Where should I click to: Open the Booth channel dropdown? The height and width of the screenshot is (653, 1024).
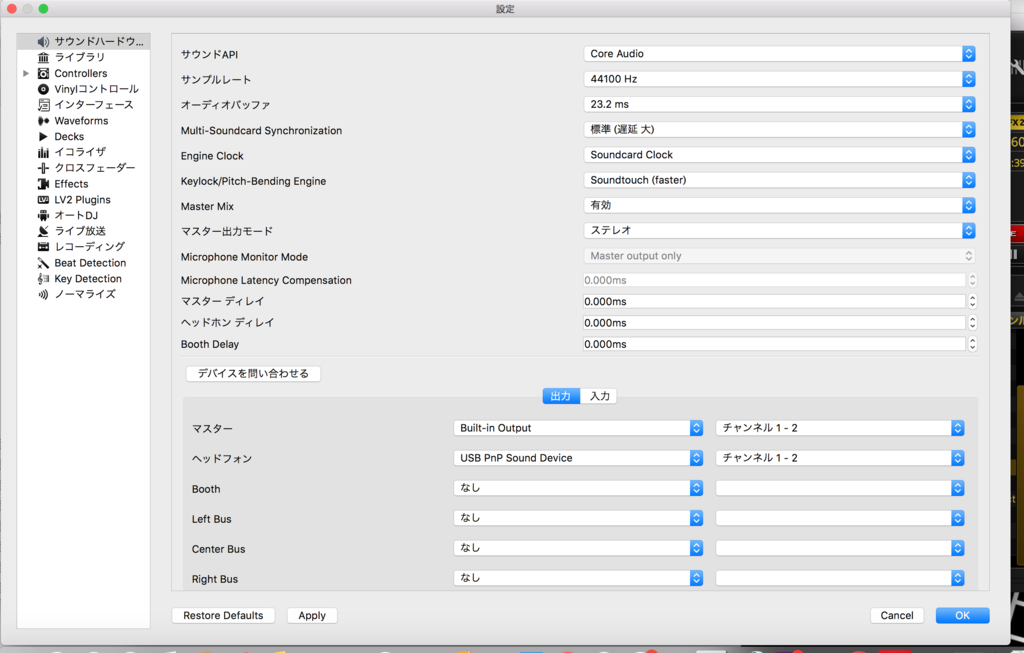click(x=840, y=488)
